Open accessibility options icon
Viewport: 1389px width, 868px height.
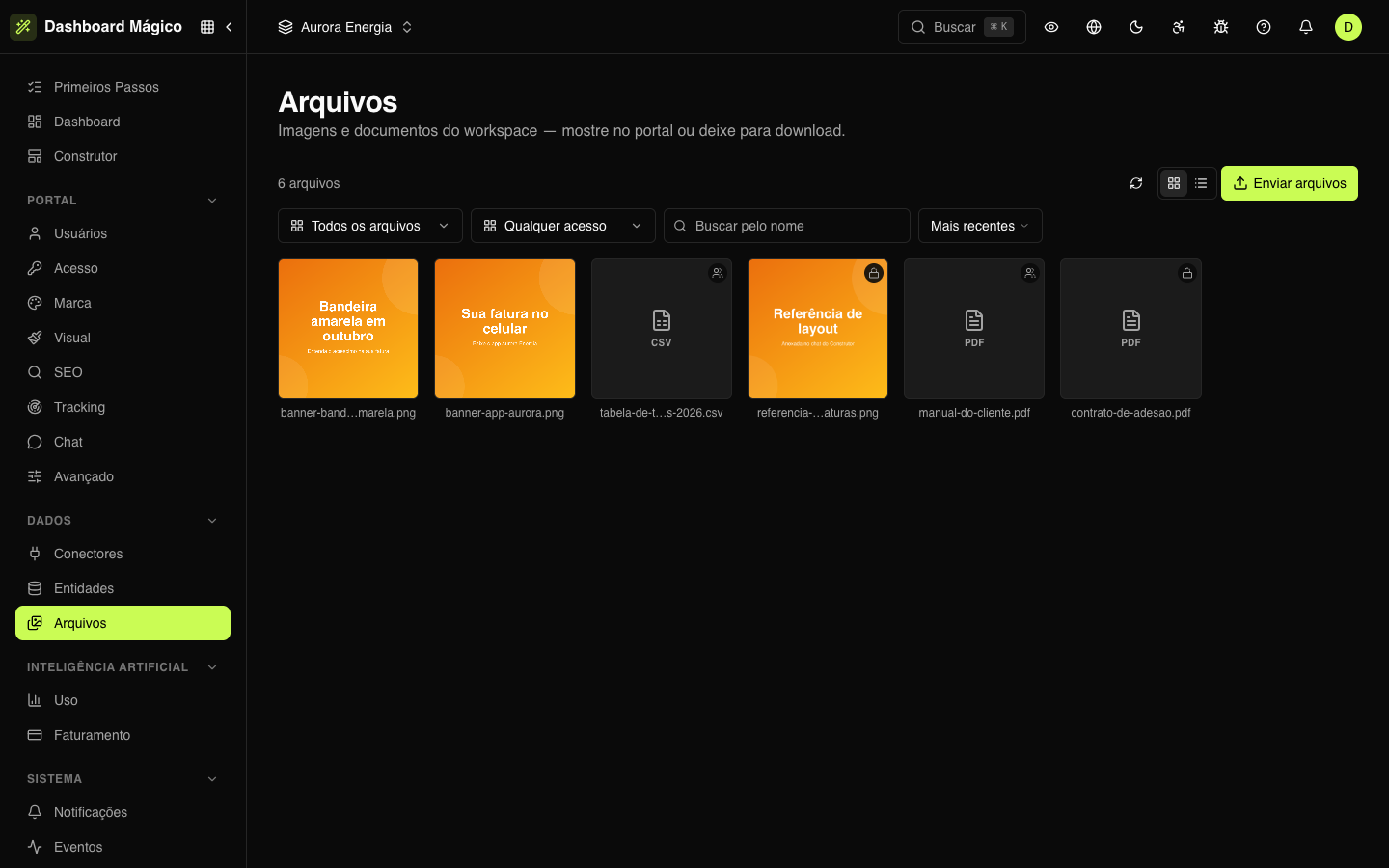pos(1179,27)
